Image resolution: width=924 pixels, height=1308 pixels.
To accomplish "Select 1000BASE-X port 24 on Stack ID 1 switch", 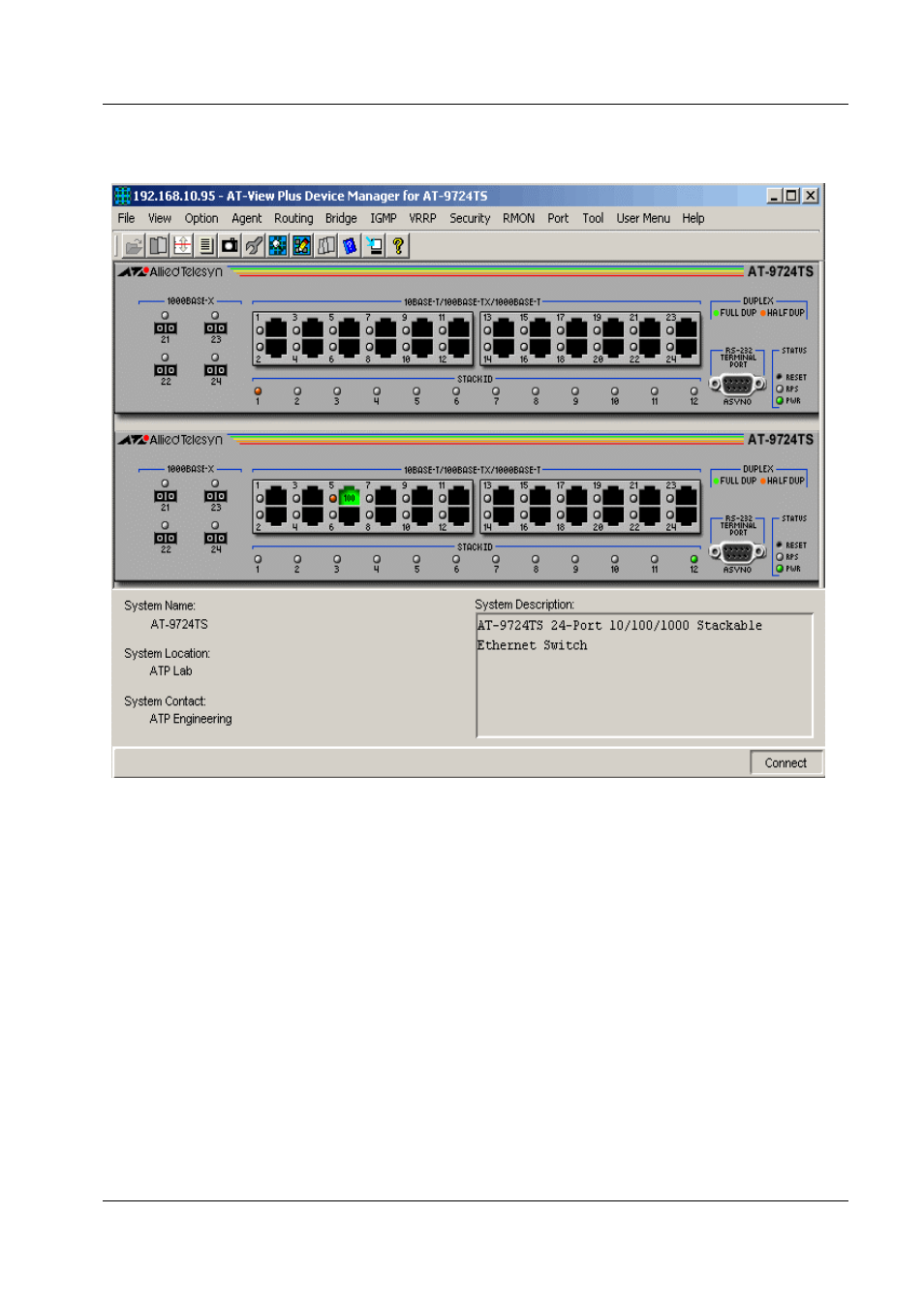I will 216,370.
